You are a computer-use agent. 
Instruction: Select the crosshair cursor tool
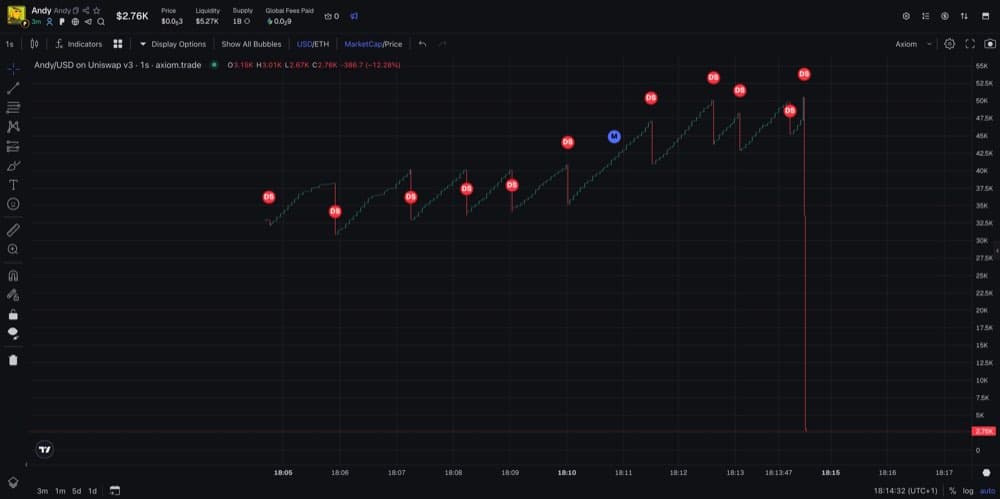(13, 68)
